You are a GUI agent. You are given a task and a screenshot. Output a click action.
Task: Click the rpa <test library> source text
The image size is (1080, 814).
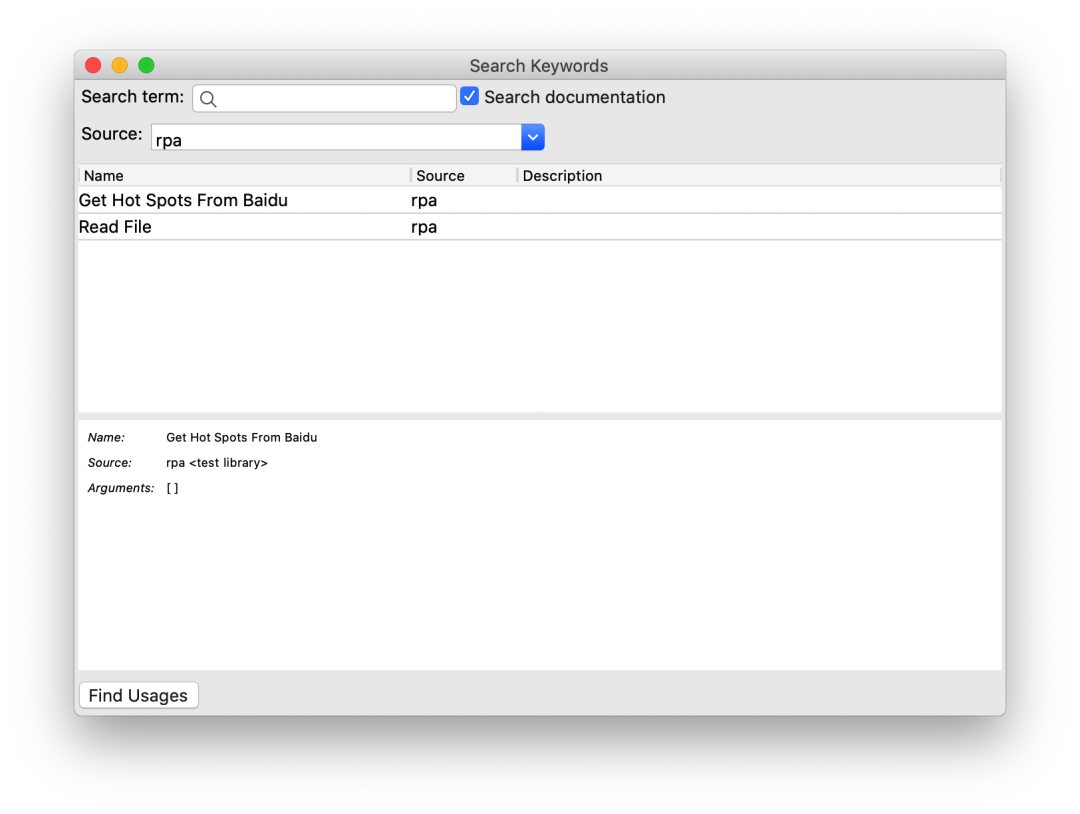click(217, 463)
